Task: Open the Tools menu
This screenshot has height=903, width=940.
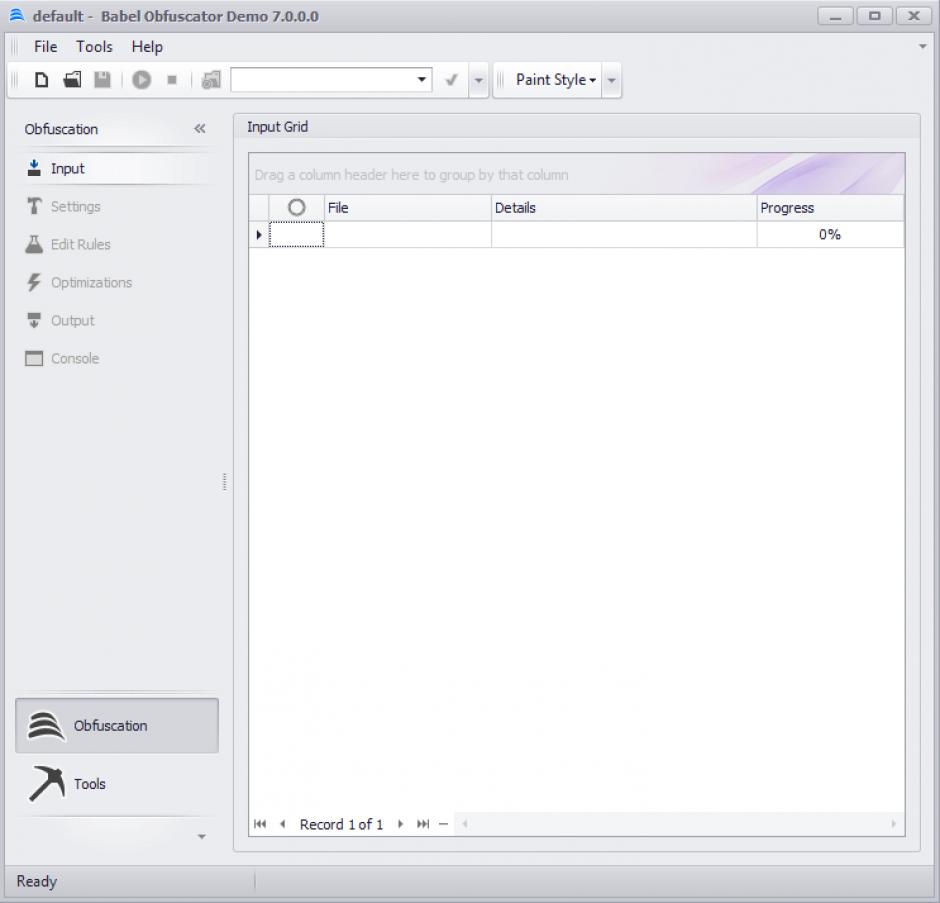Action: coord(94,47)
